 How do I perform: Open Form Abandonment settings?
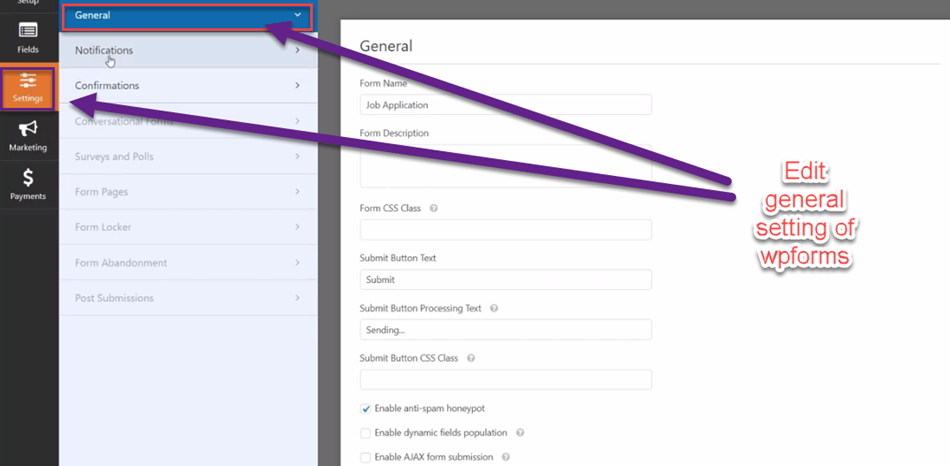(x=188, y=263)
